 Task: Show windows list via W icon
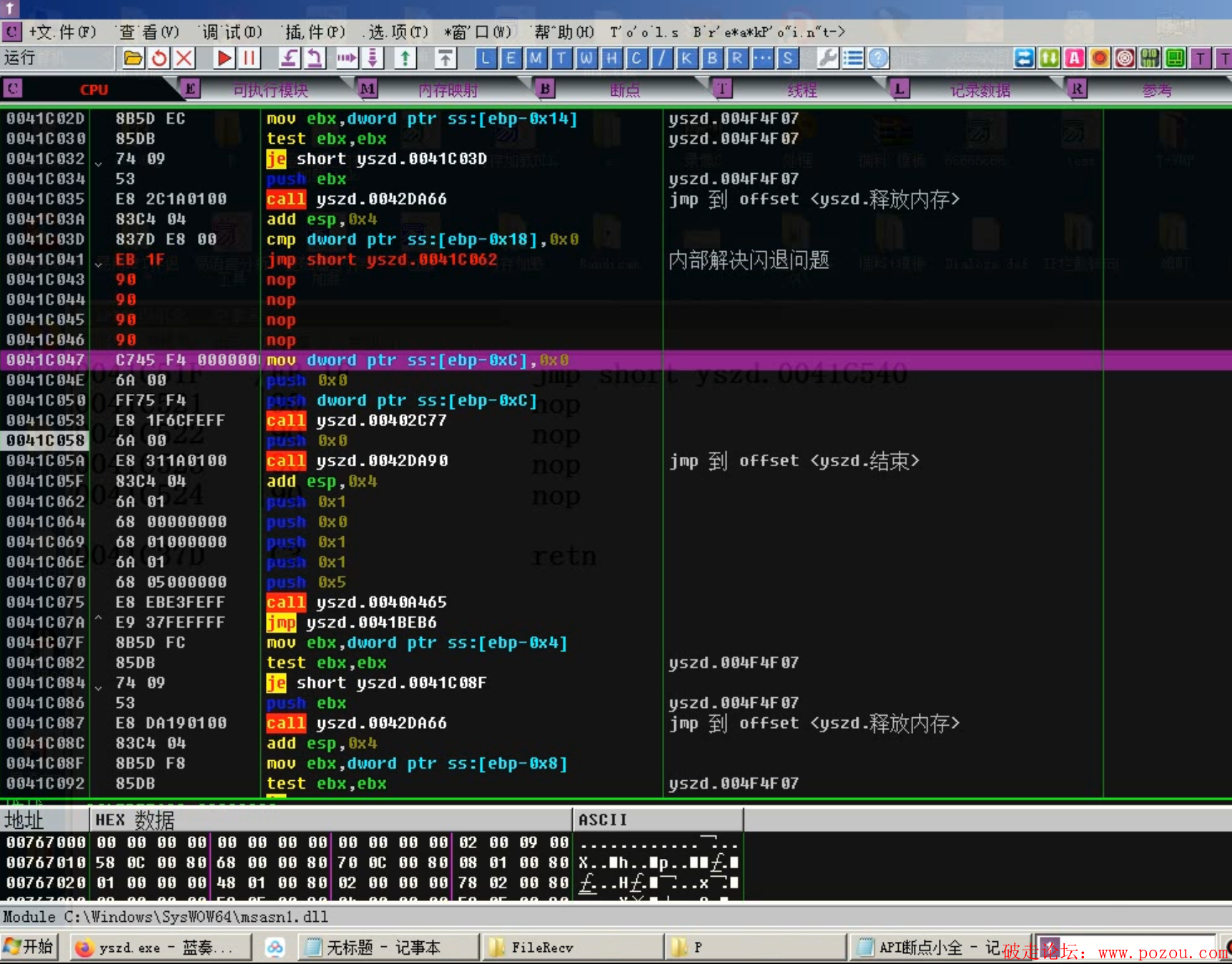pos(586,58)
